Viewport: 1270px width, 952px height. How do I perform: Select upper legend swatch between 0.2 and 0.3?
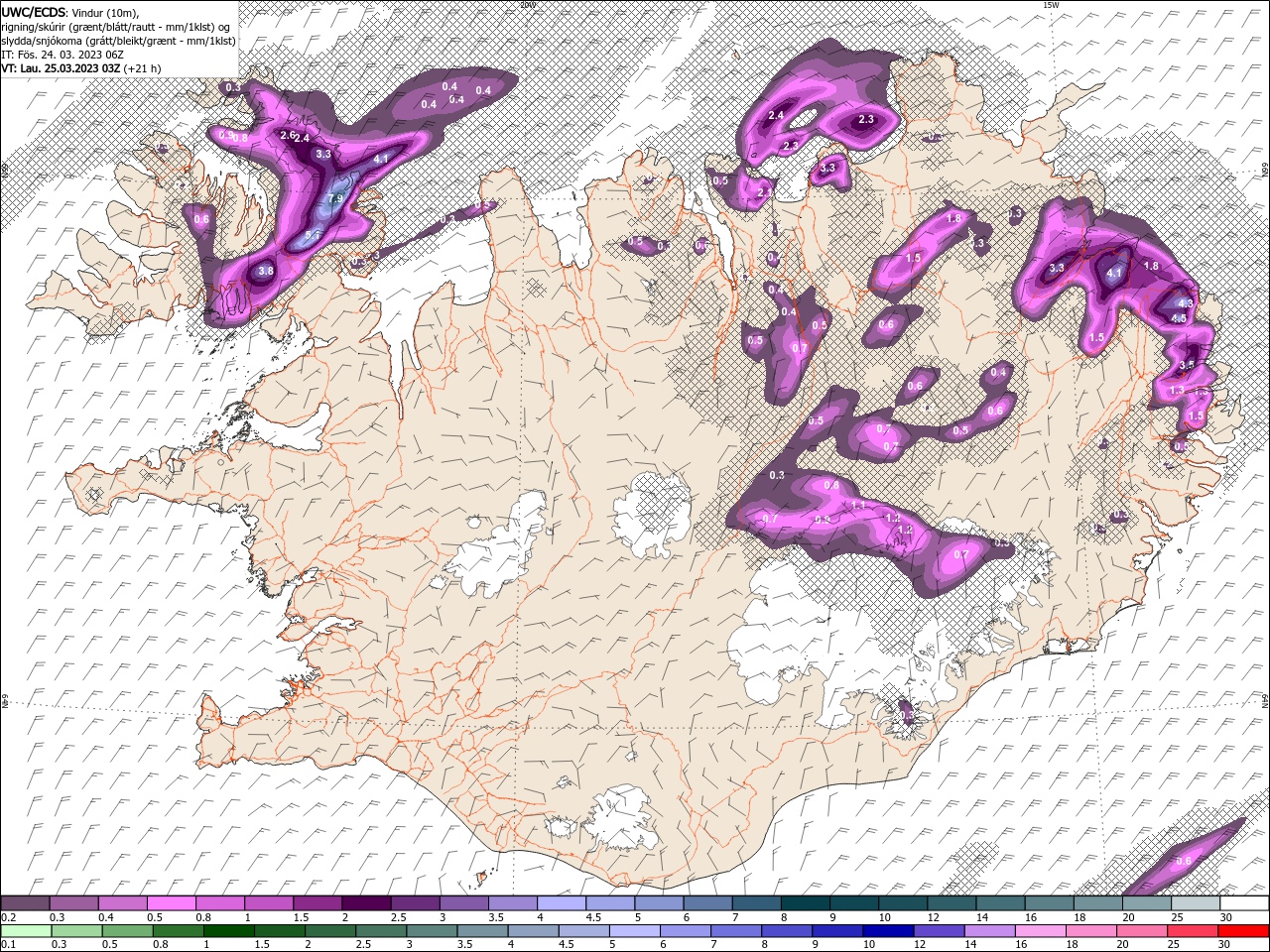(x=25, y=902)
